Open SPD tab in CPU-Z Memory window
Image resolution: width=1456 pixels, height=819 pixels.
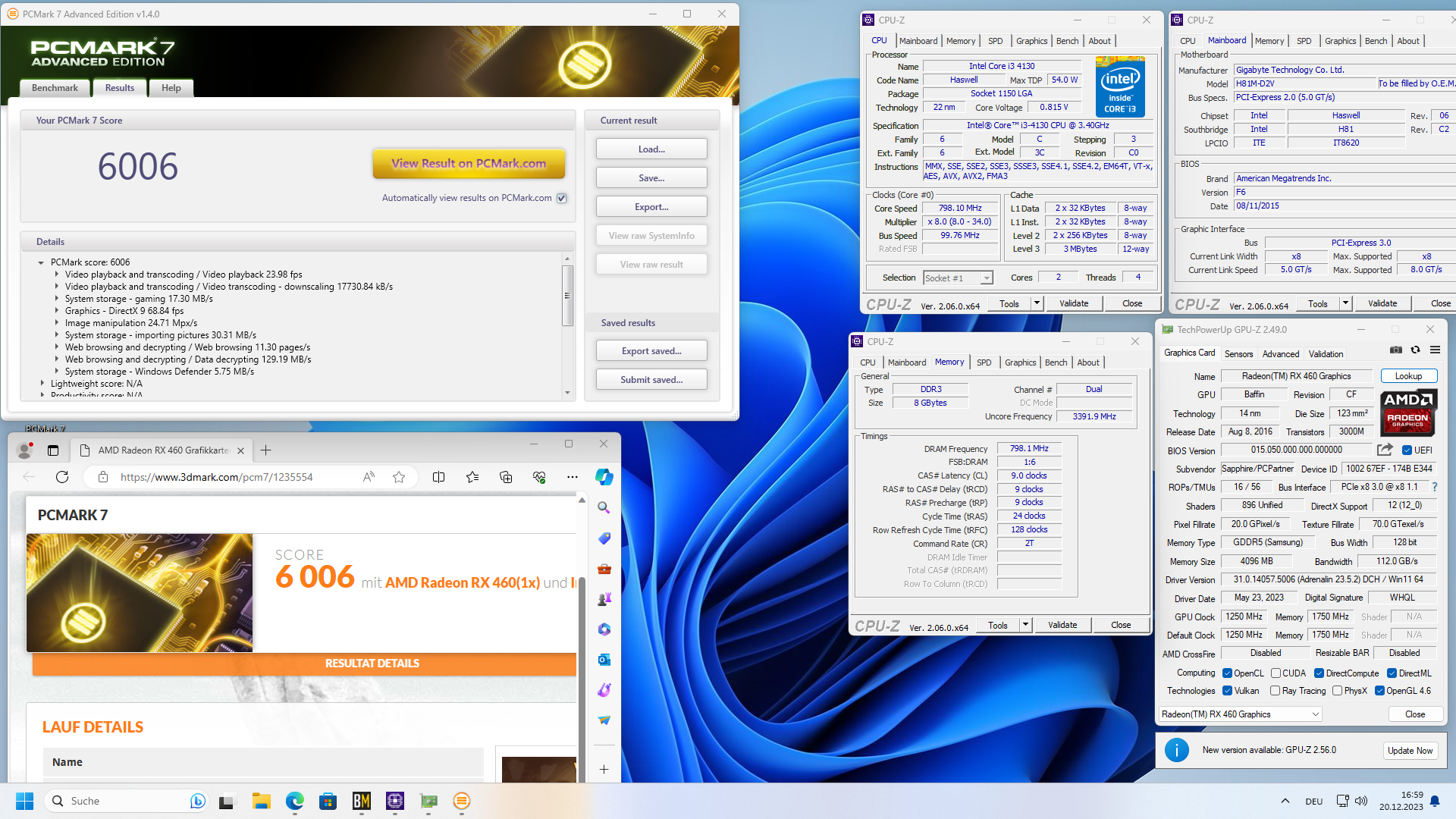[x=984, y=362]
